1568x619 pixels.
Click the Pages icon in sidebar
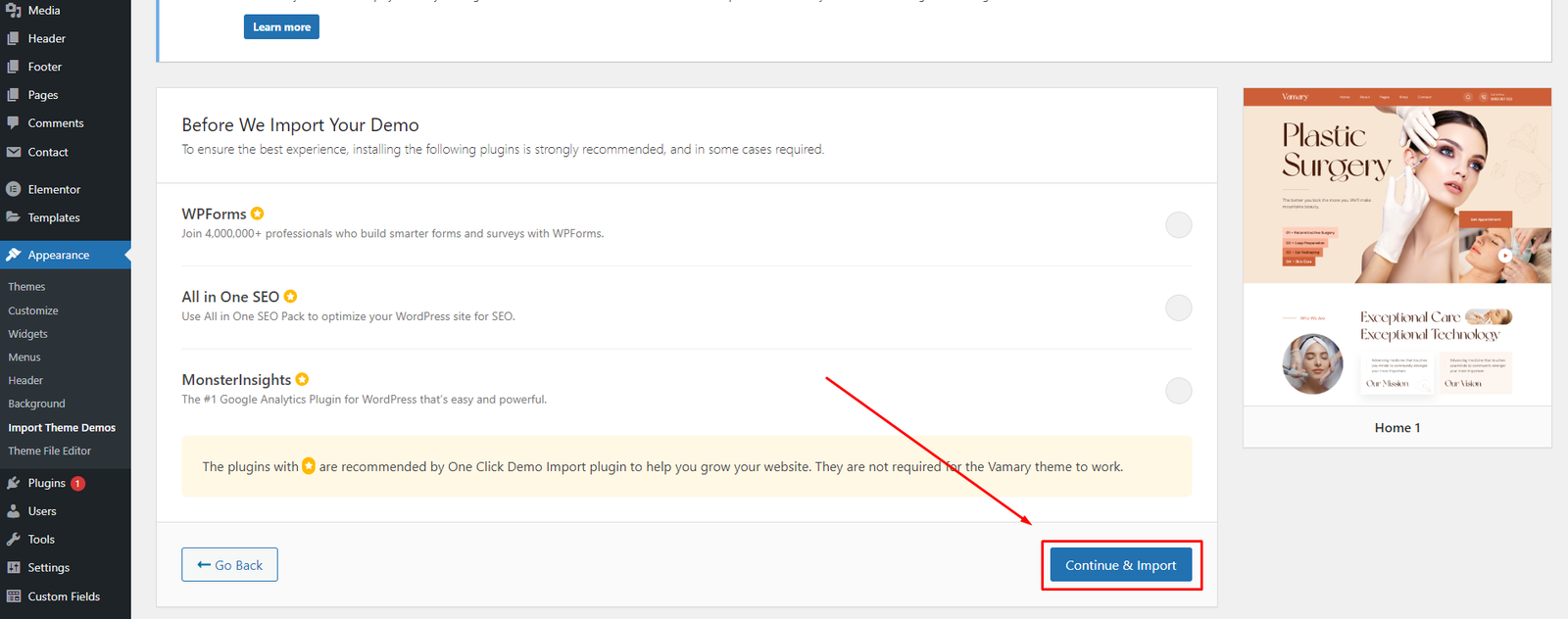13,95
